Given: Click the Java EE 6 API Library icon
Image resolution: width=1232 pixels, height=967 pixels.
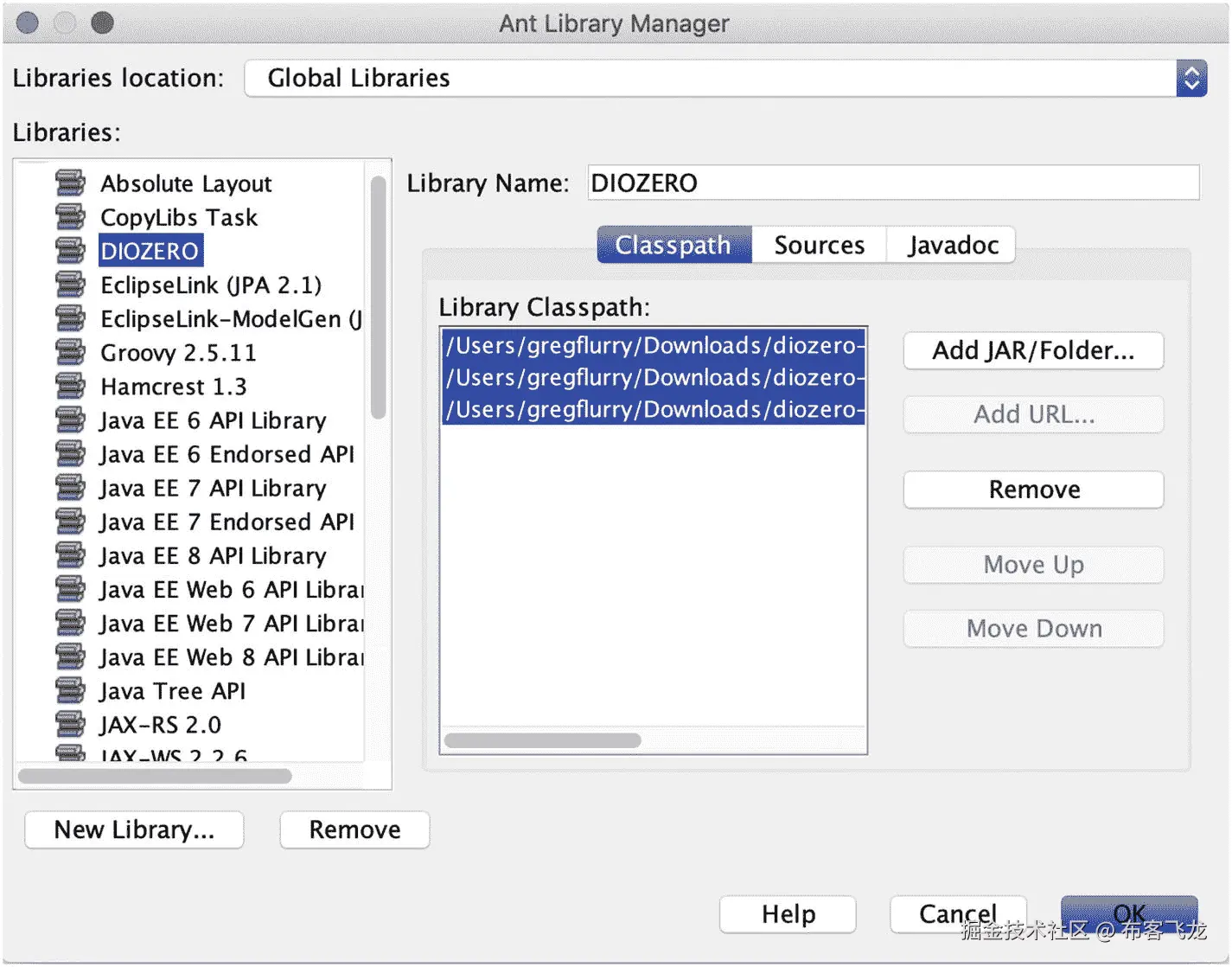Looking at the screenshot, I should (x=70, y=420).
